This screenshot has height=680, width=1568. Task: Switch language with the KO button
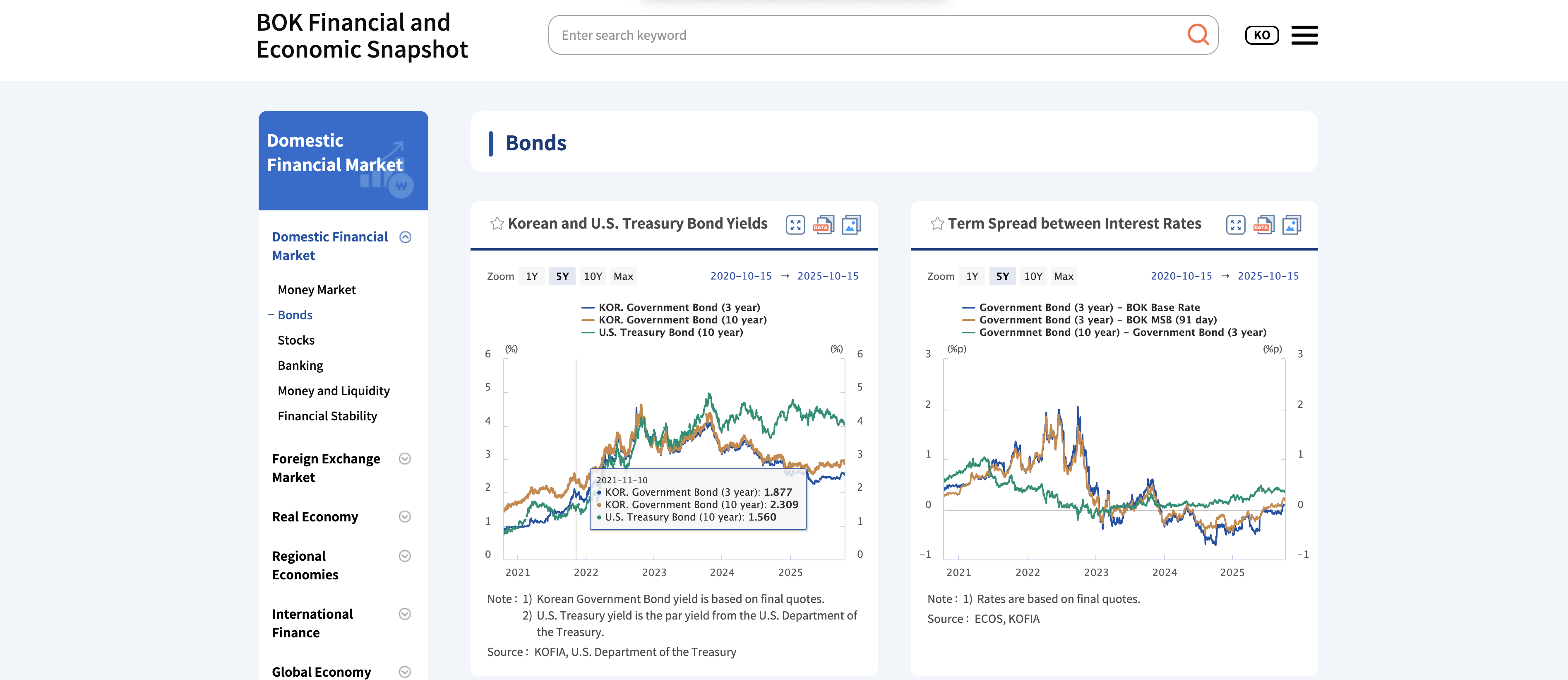(x=1261, y=35)
